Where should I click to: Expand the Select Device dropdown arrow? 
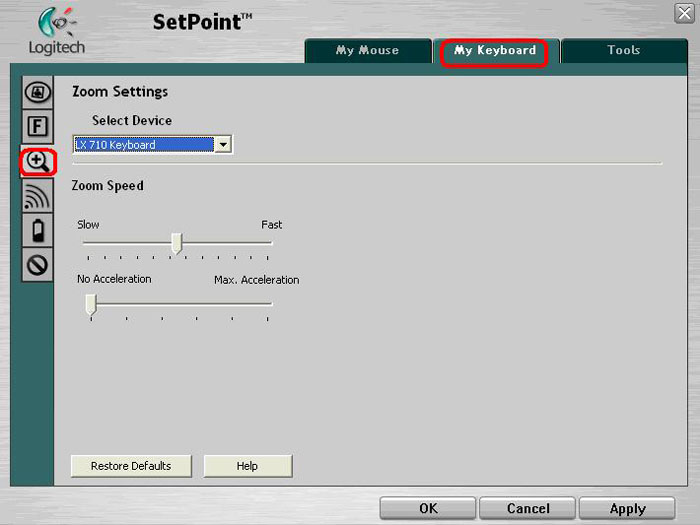click(223, 145)
